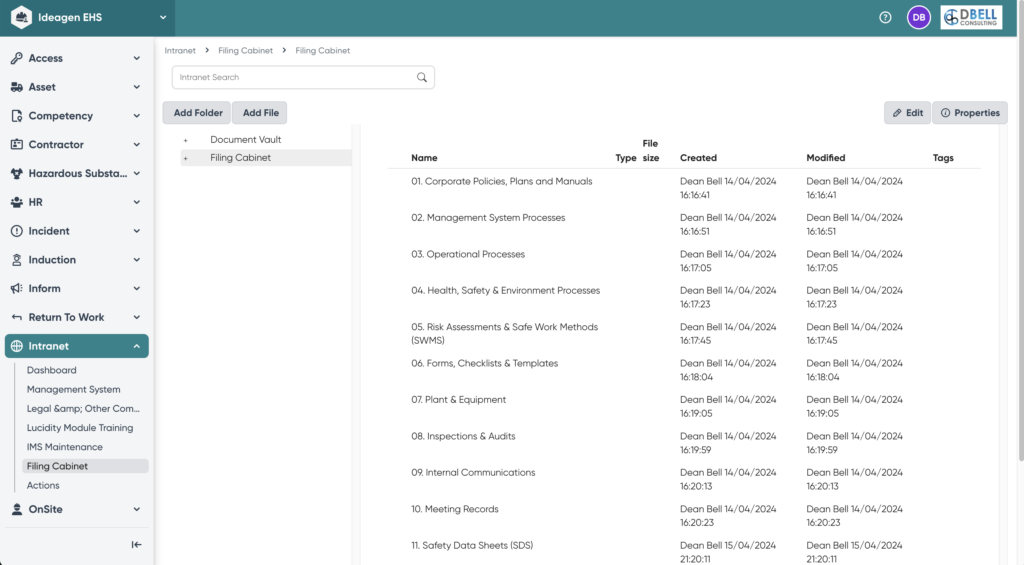Image resolution: width=1024 pixels, height=565 pixels.
Task: Expand the Incident menu chevron
Action: coord(136,231)
